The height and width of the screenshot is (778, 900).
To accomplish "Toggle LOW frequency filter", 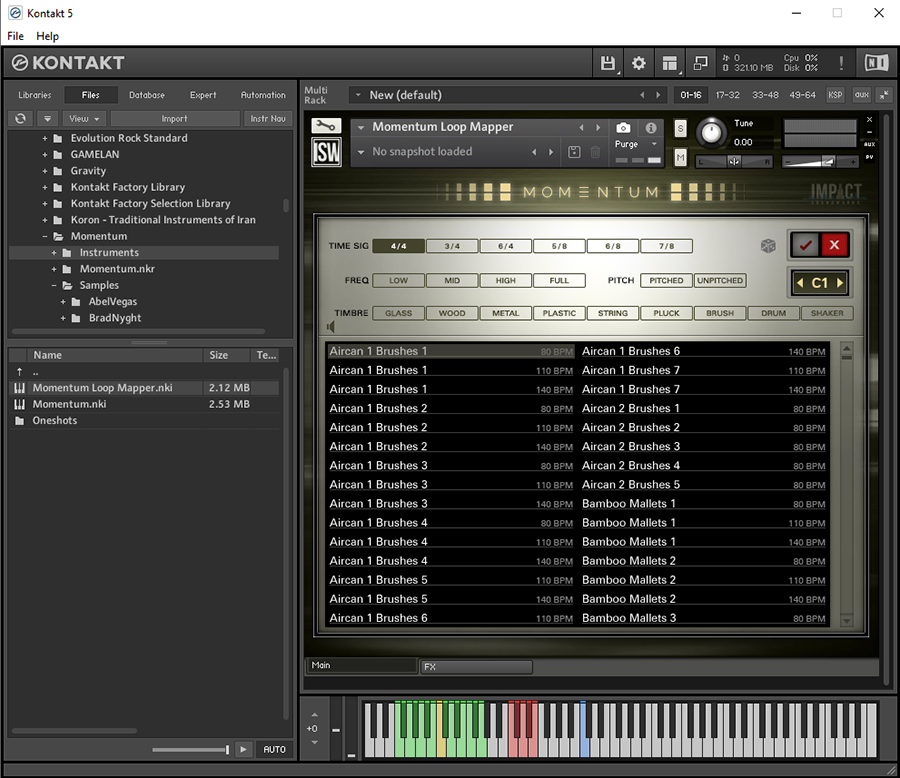I will 398,280.
